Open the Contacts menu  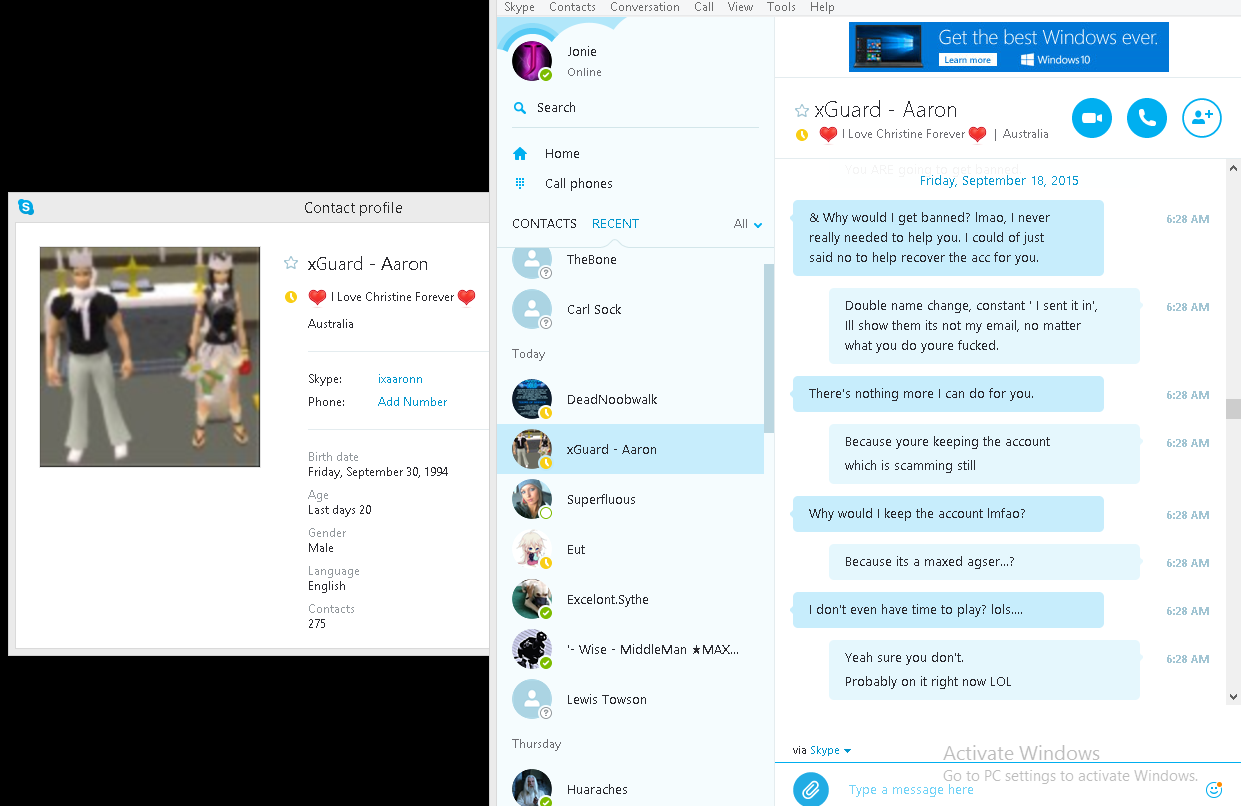[572, 7]
